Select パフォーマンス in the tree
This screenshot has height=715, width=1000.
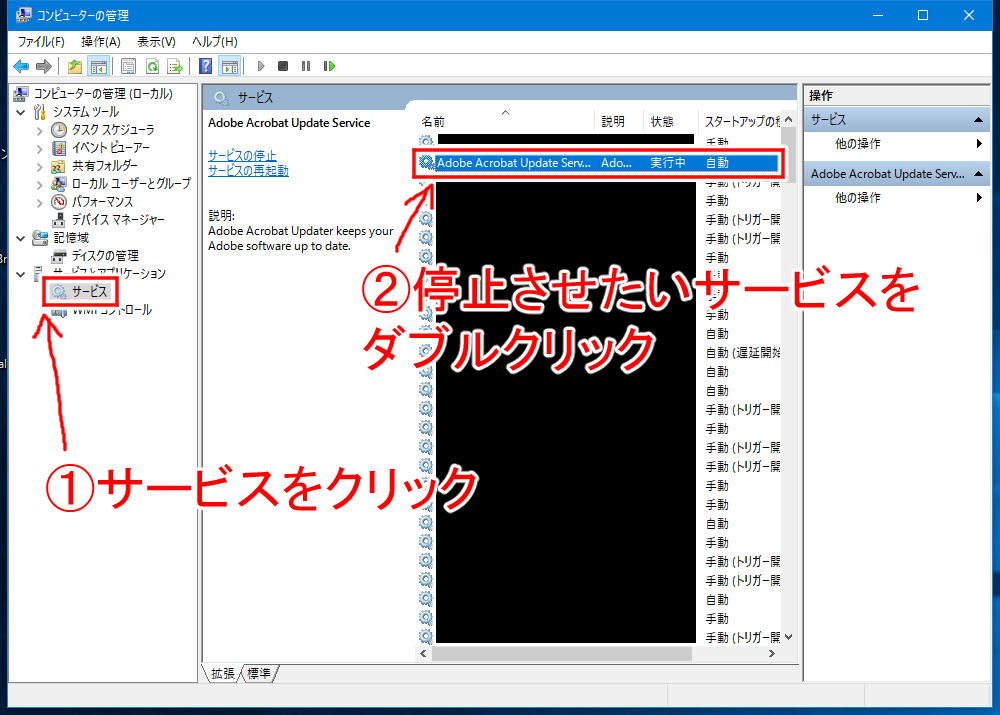click(x=102, y=202)
